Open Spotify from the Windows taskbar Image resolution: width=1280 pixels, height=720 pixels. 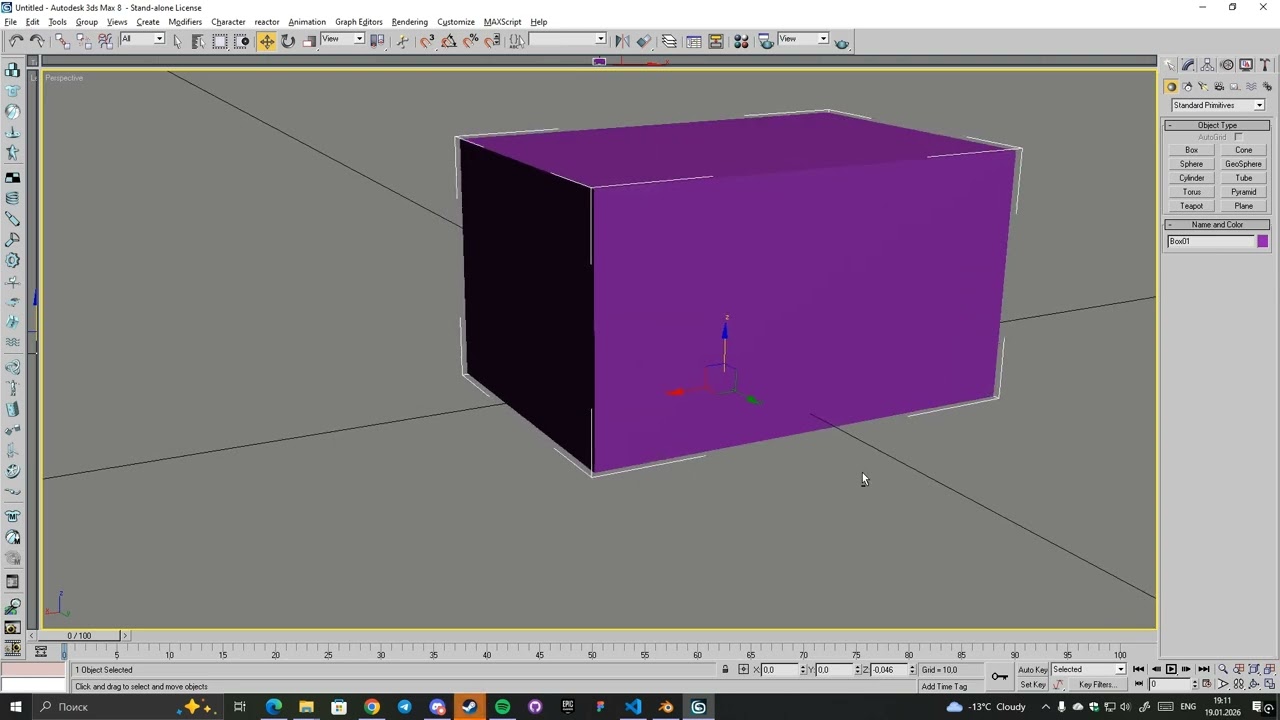pos(502,707)
